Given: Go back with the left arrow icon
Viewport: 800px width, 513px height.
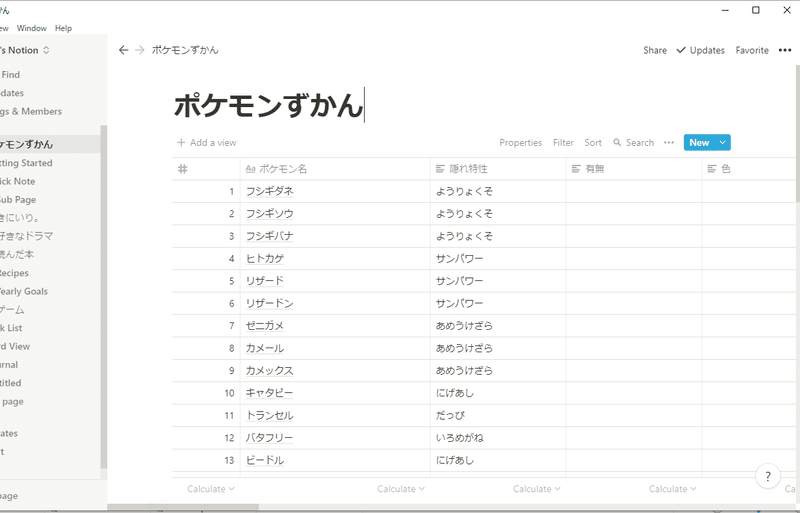Looking at the screenshot, I should tap(123, 50).
